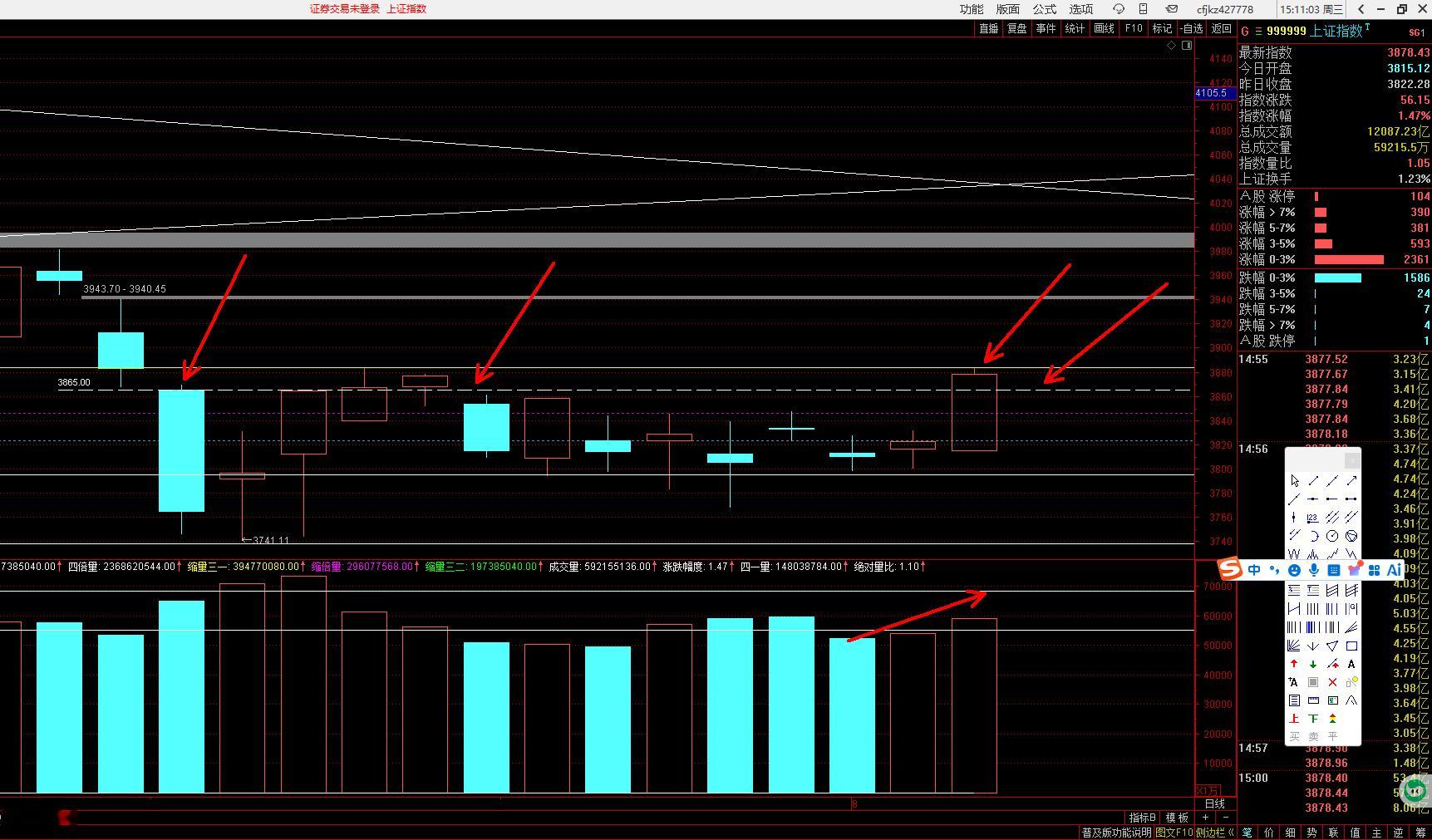The width and height of the screenshot is (1432, 840).
Task: Open F10 company info
Action: [x=1134, y=28]
